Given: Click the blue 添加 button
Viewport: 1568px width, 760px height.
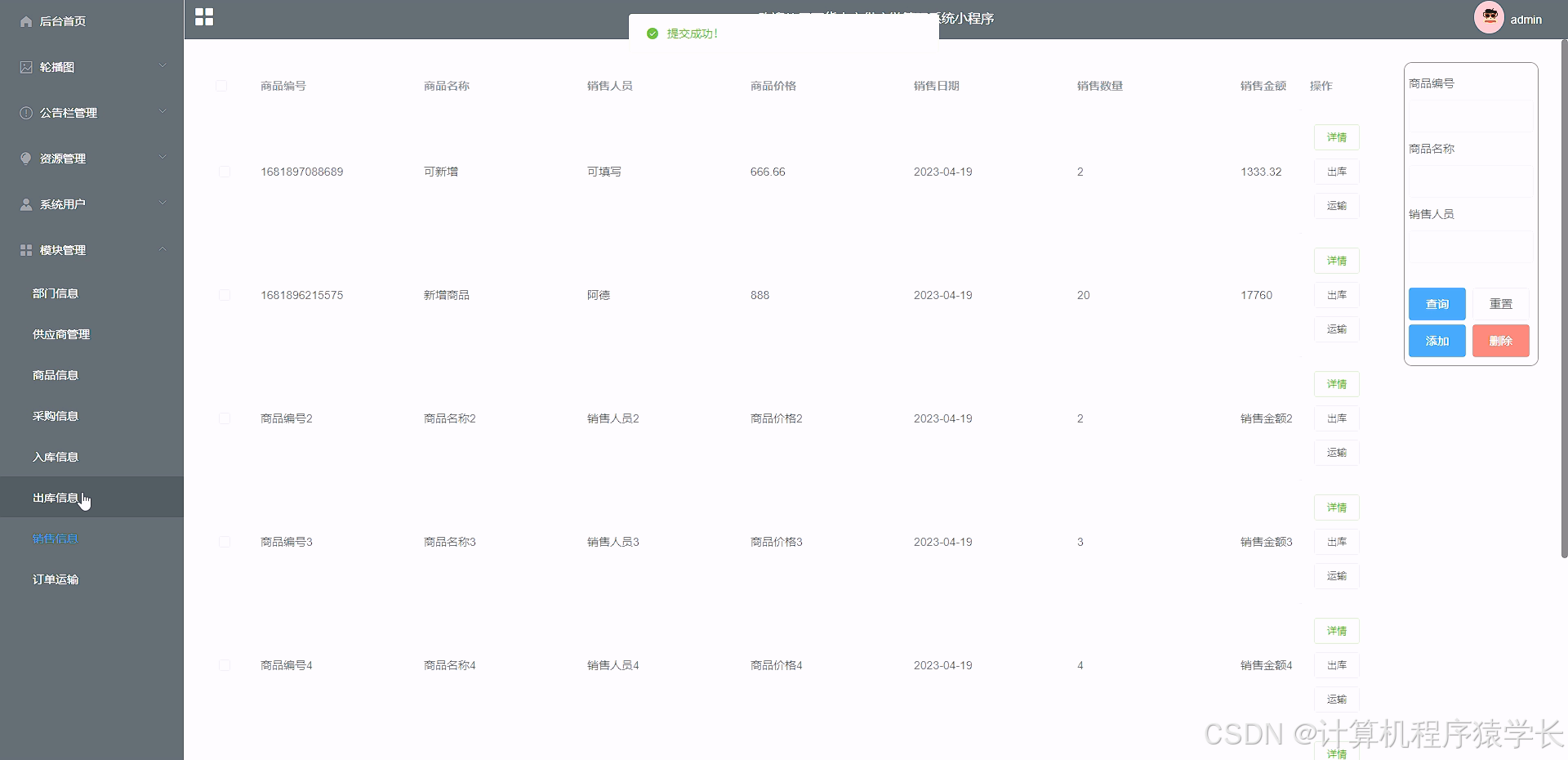Looking at the screenshot, I should (1437, 341).
